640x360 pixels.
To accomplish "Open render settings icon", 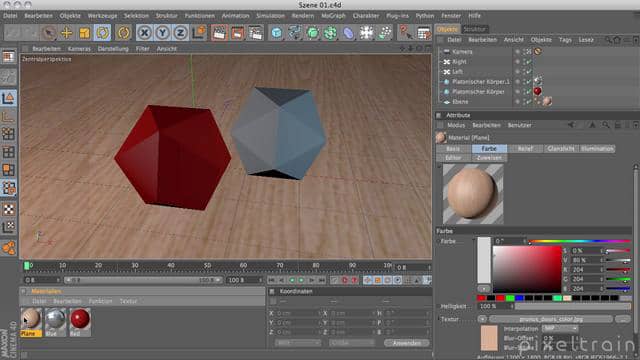I will tap(256, 33).
